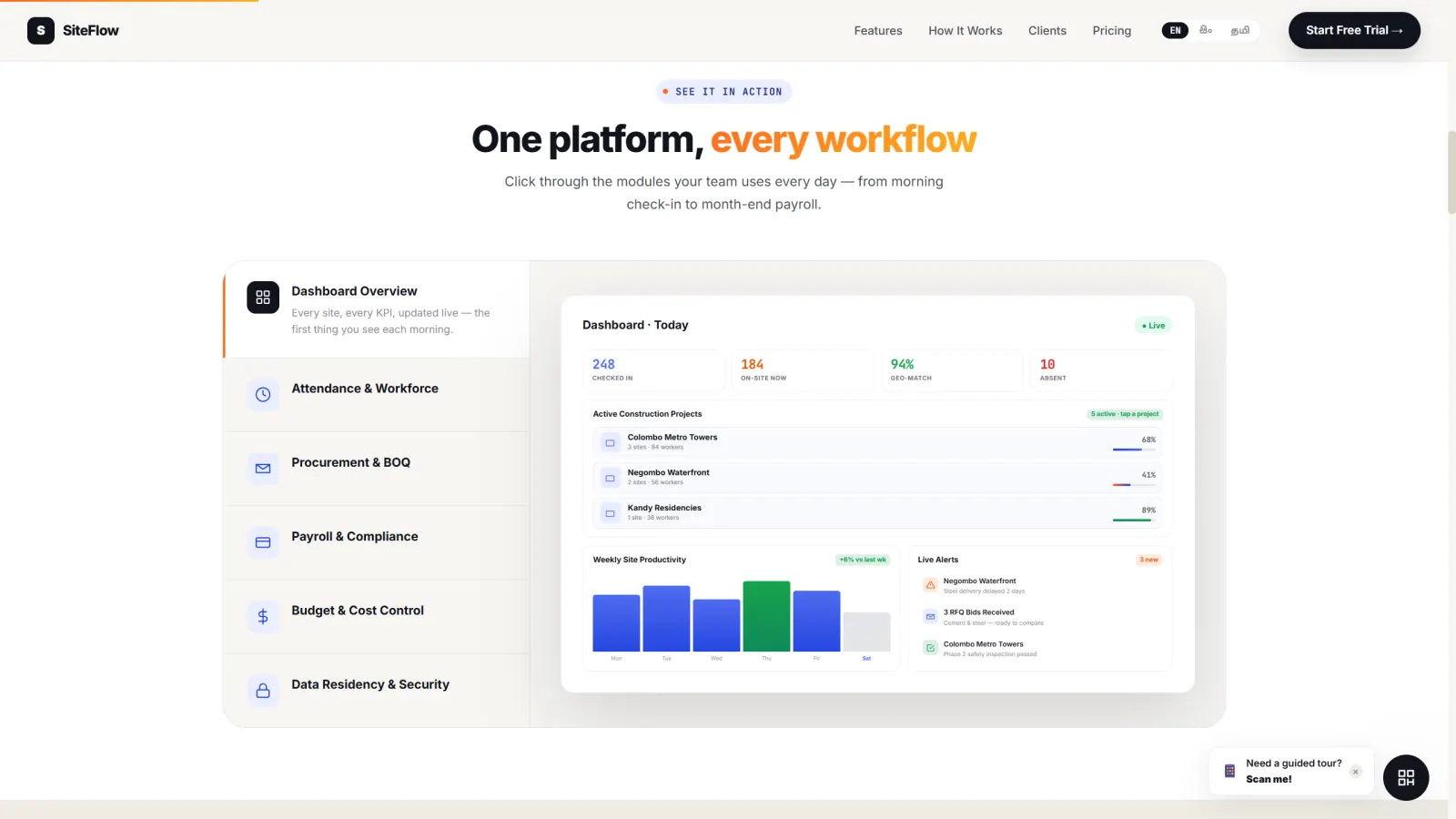Go to the Pricing page
Image resolution: width=1456 pixels, height=819 pixels.
pos(1111,30)
